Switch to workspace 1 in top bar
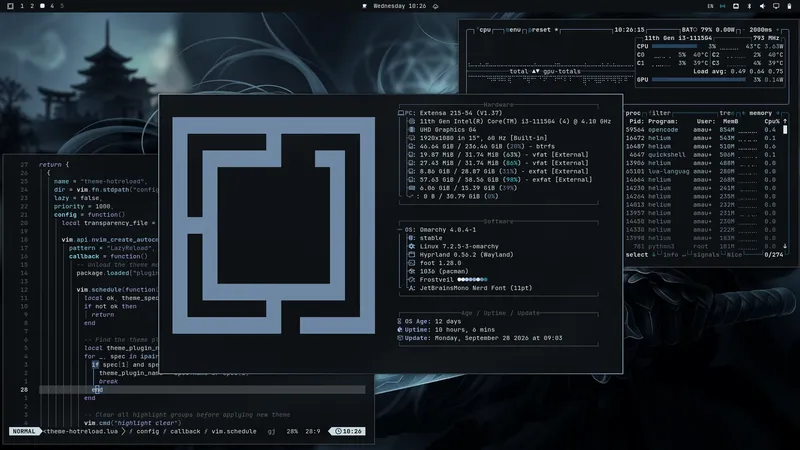This screenshot has height=450, width=800. coord(22,6)
